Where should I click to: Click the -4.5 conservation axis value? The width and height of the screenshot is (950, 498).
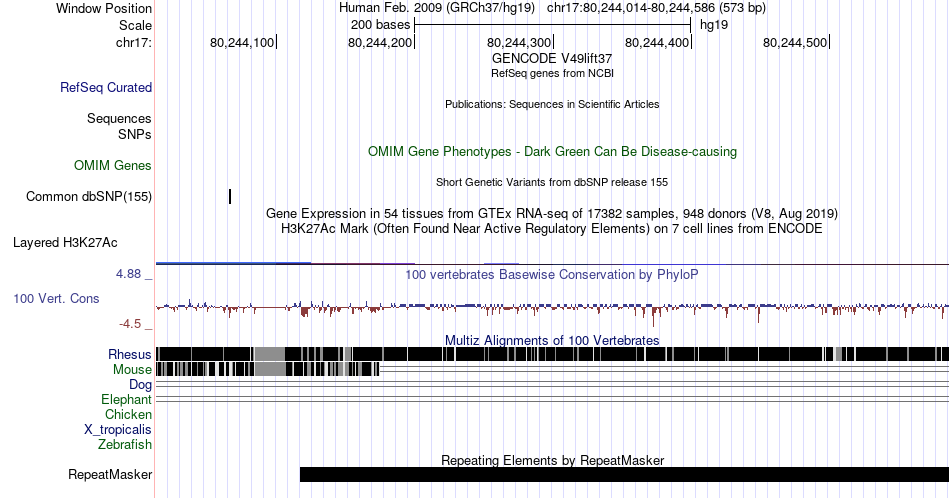pos(130,324)
